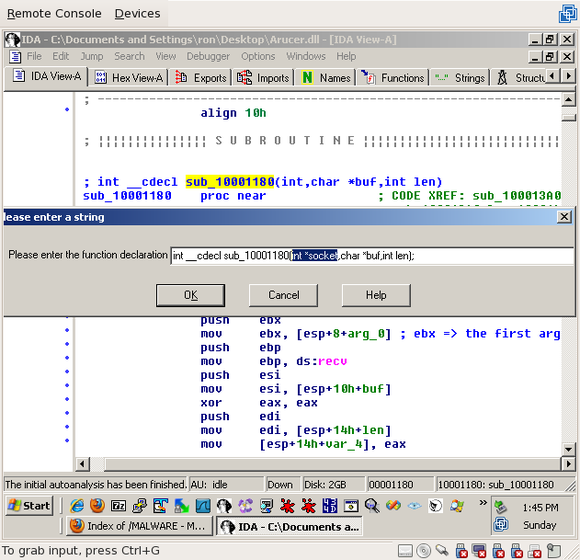Screen dimensions: 580x560
Task: Cancel the function declaration dialog
Action: 283,295
